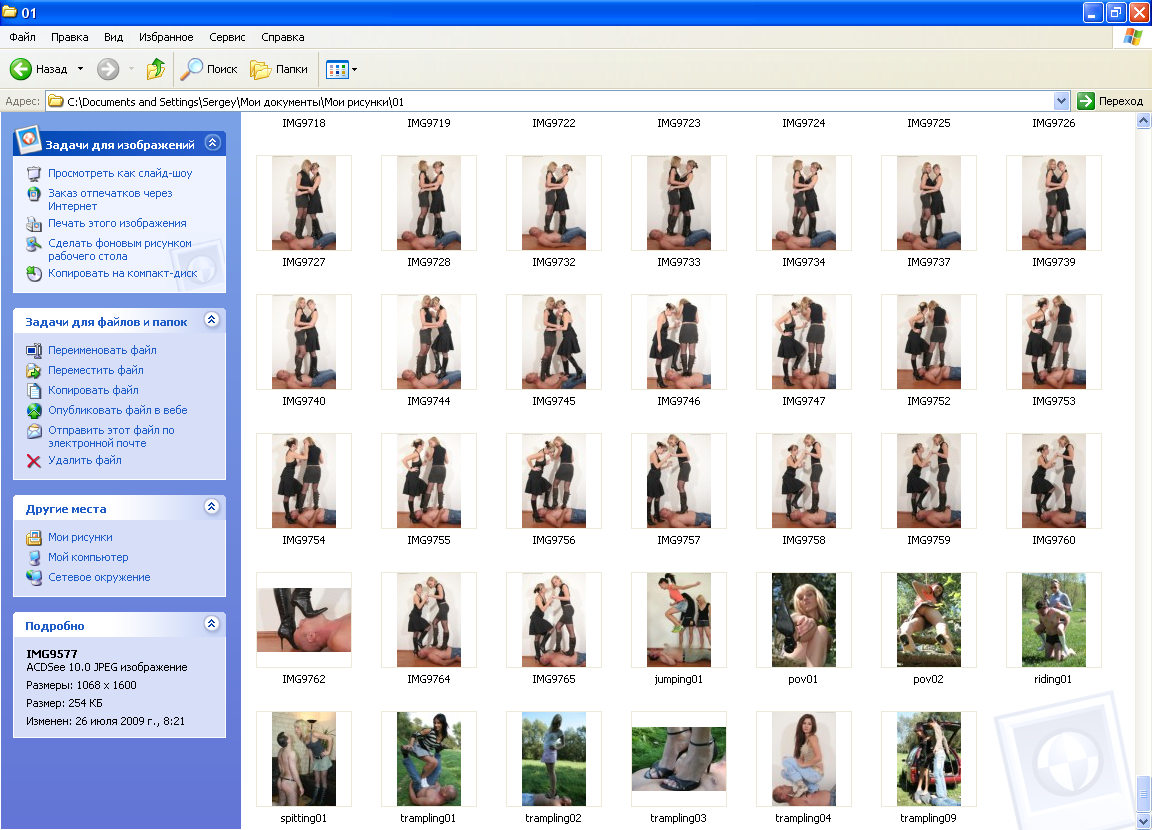Collapse the Задачи для изображений panel
Viewport: 1152px width, 830px height.
pos(212,142)
